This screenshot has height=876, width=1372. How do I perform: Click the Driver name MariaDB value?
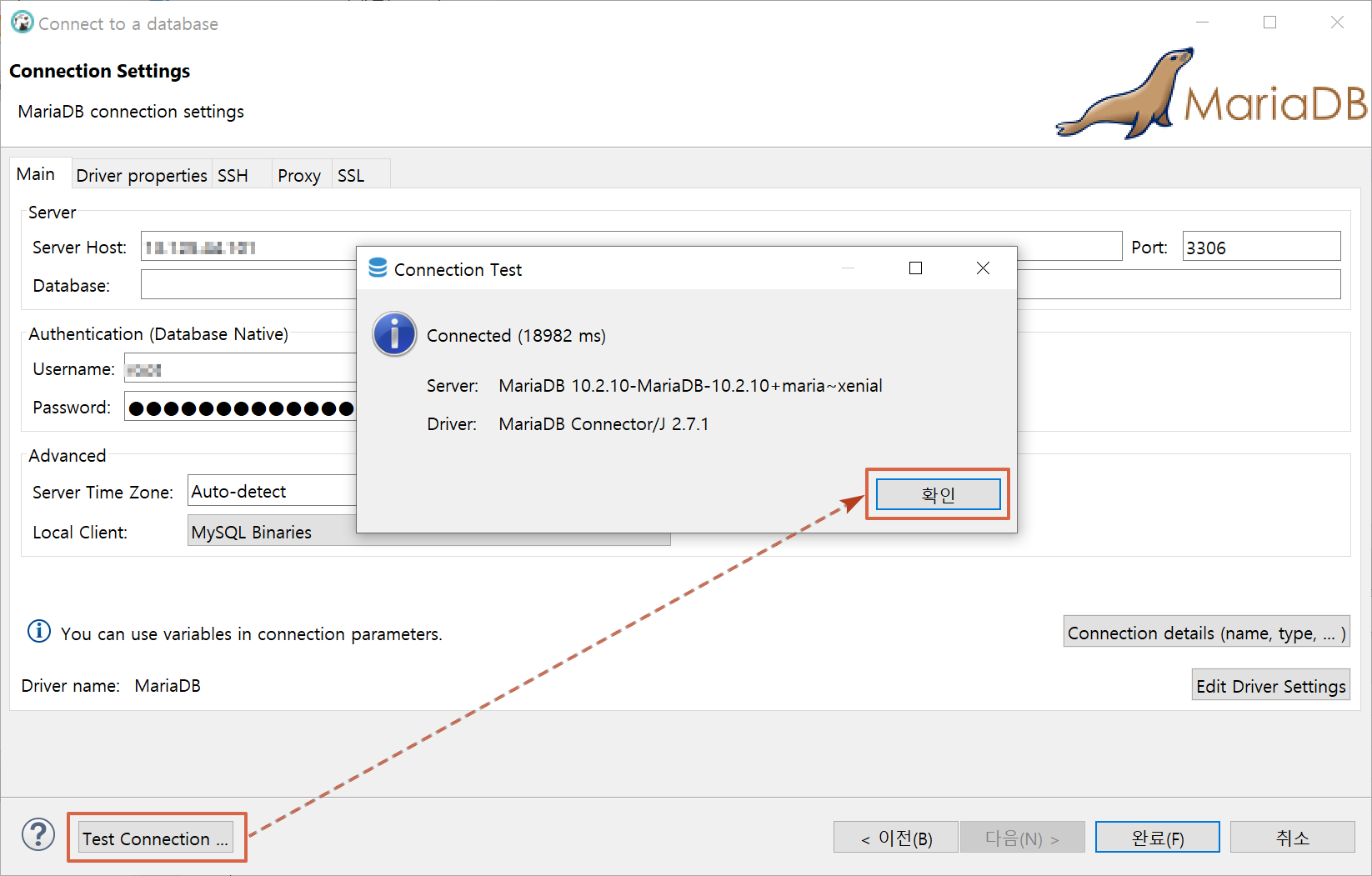point(168,685)
